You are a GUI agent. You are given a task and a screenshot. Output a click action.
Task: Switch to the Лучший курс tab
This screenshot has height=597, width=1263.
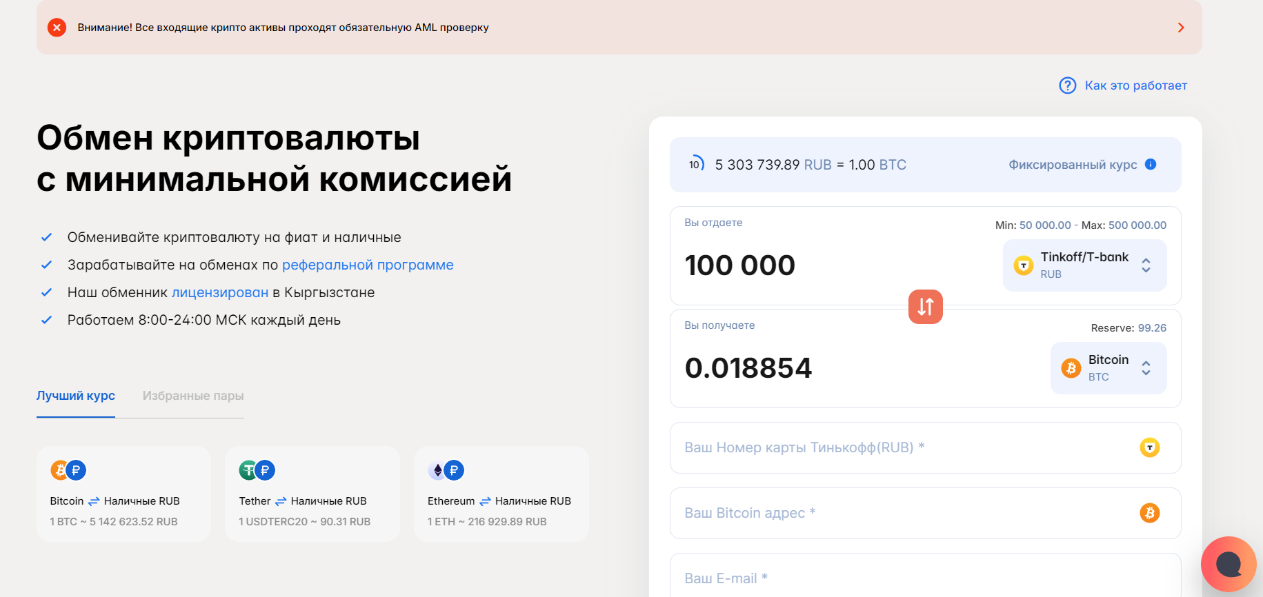click(76, 396)
